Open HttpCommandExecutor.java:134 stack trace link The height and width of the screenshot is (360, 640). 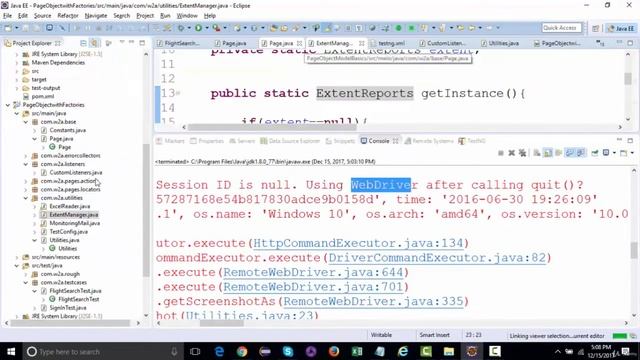[x=358, y=243]
